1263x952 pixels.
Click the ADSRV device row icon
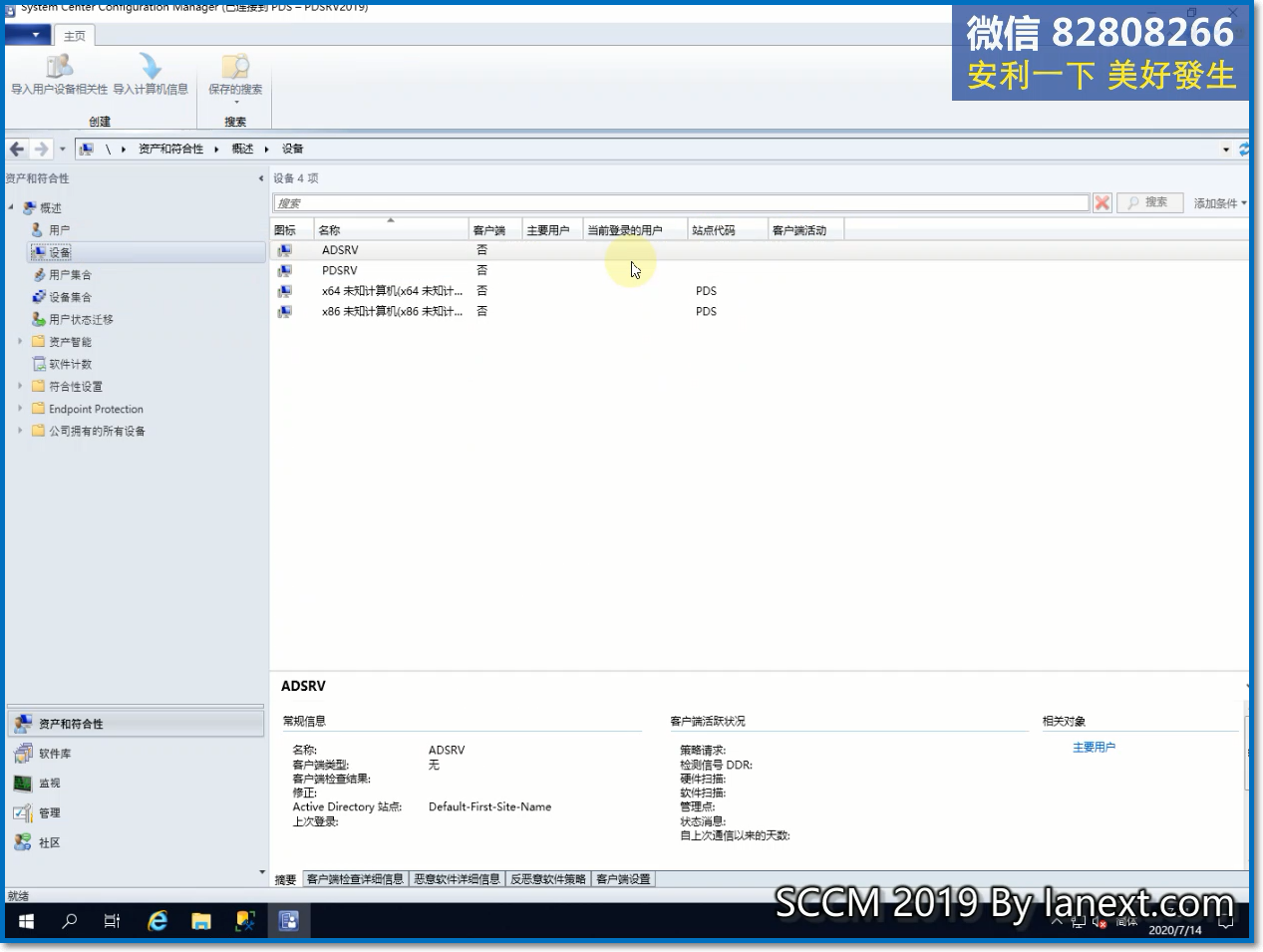(x=285, y=250)
